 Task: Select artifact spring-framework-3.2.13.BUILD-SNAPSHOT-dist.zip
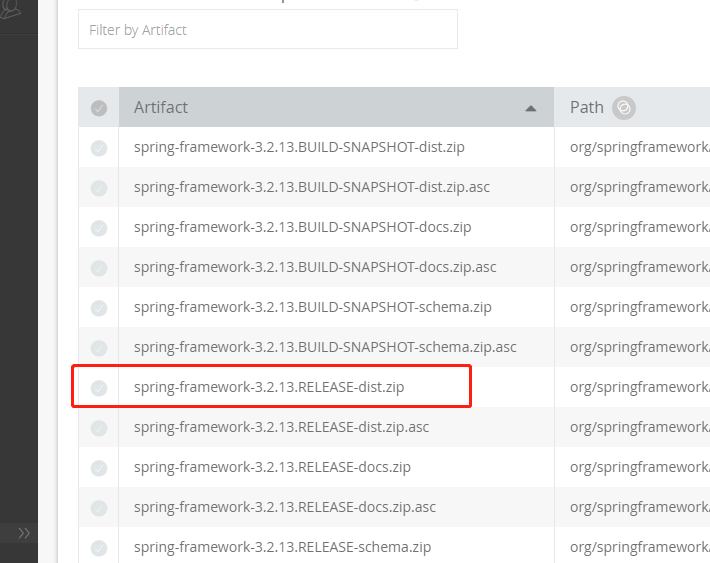299,147
